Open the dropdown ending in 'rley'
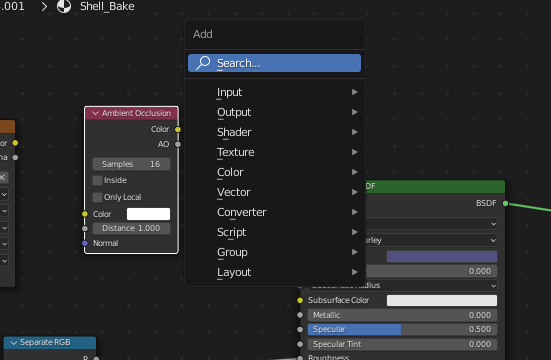This screenshot has height=360, width=551. tap(431, 240)
